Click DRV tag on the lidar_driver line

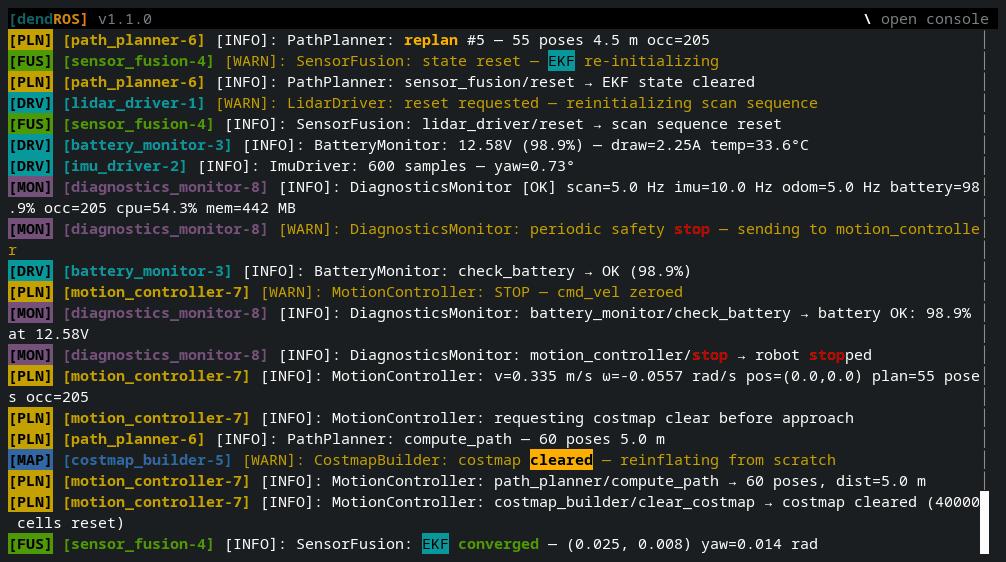point(30,103)
